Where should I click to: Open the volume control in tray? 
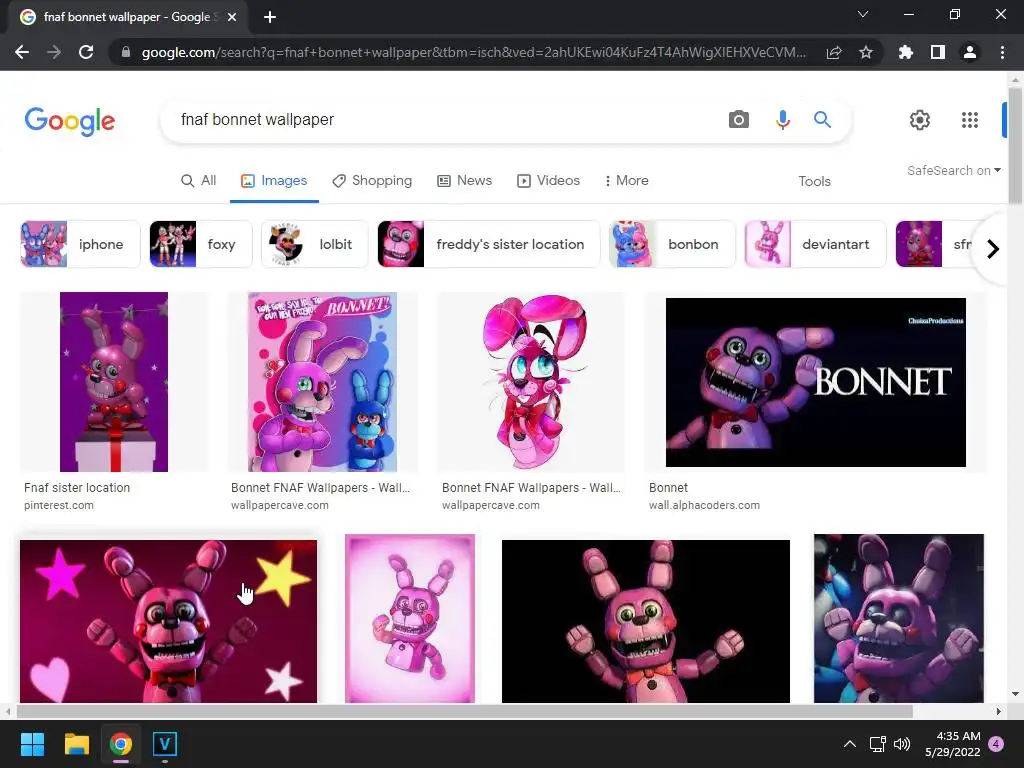pos(902,744)
